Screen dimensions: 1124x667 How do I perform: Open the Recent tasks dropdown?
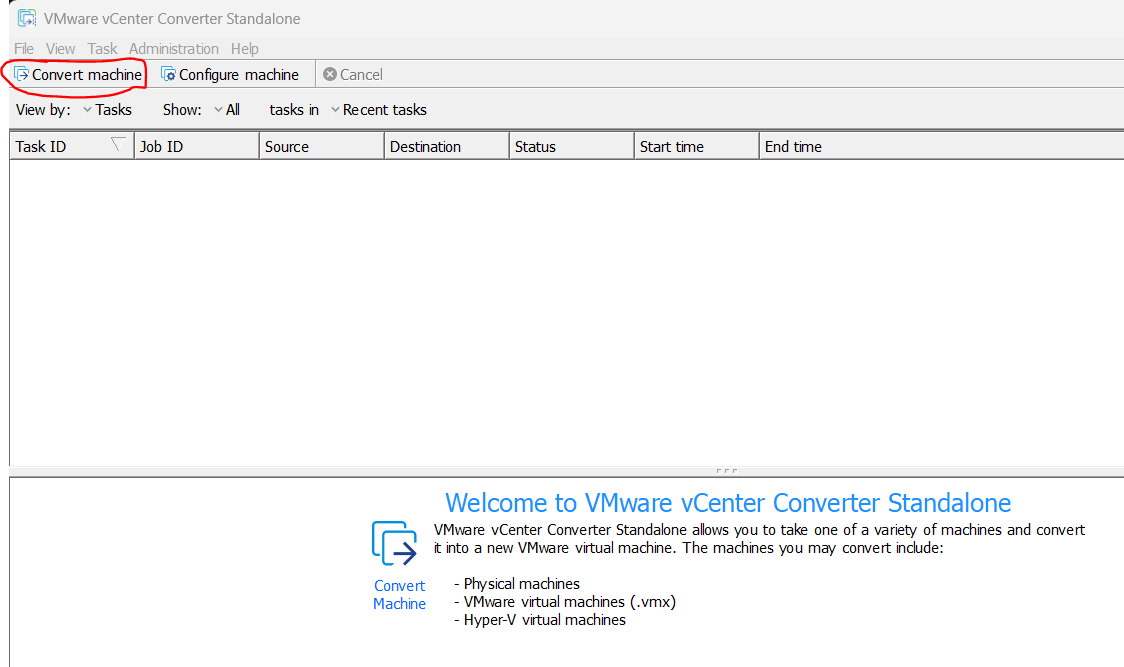click(378, 110)
